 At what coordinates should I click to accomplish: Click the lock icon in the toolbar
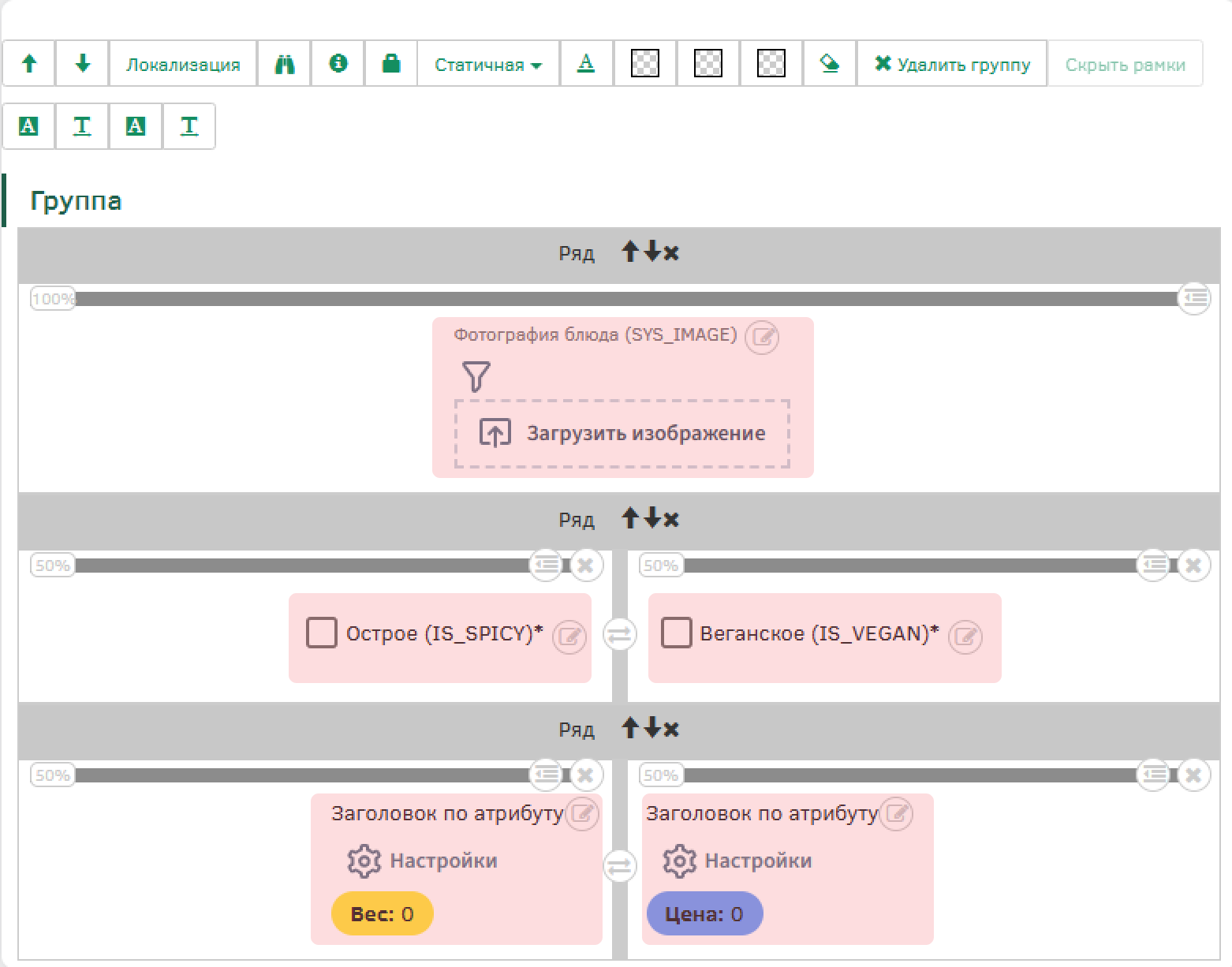(x=391, y=64)
